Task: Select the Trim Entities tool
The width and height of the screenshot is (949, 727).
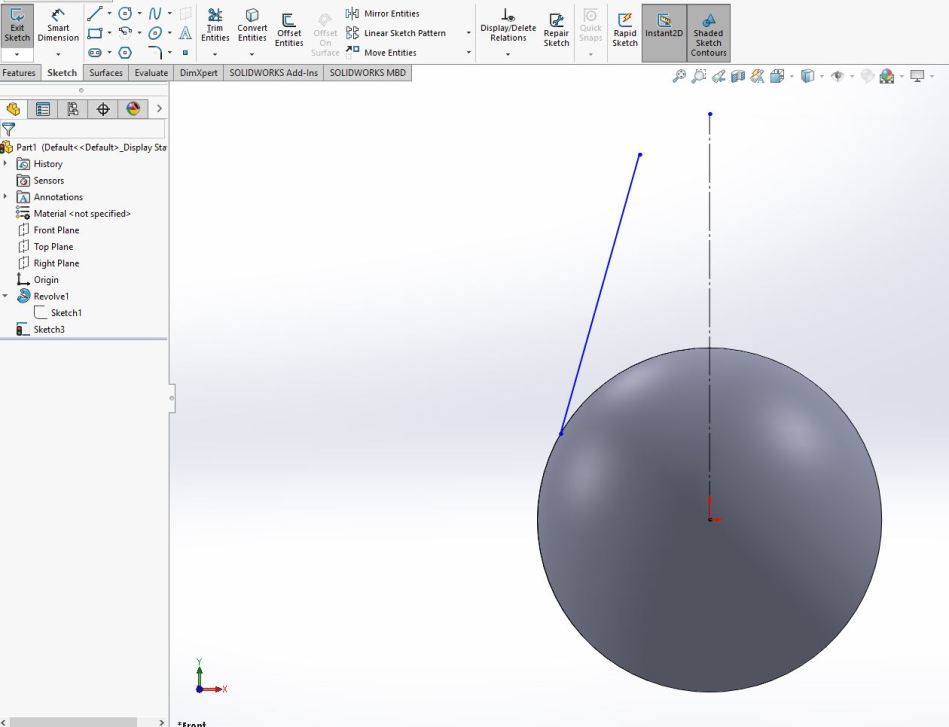Action: [x=215, y=25]
